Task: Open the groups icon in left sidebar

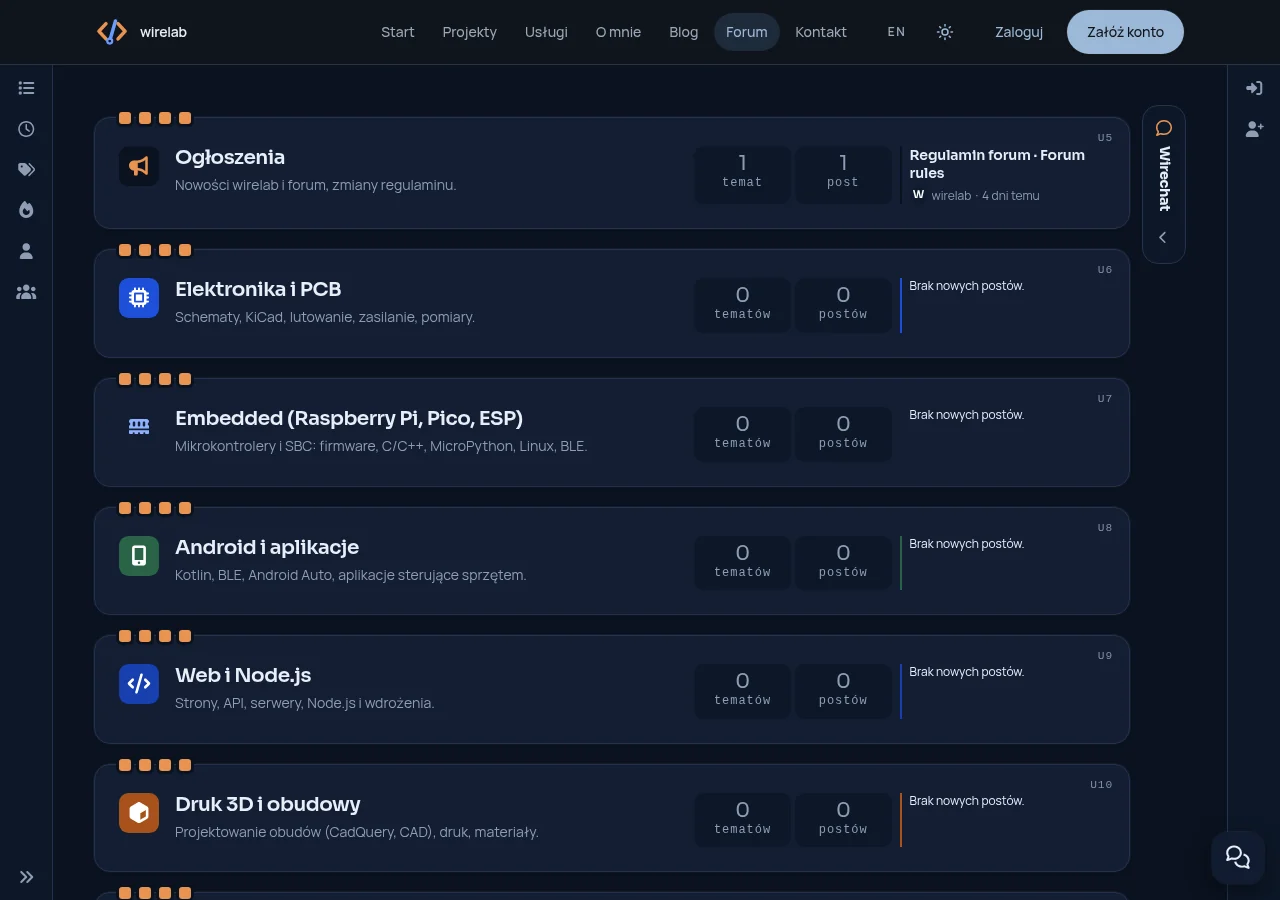Action: tap(27, 292)
